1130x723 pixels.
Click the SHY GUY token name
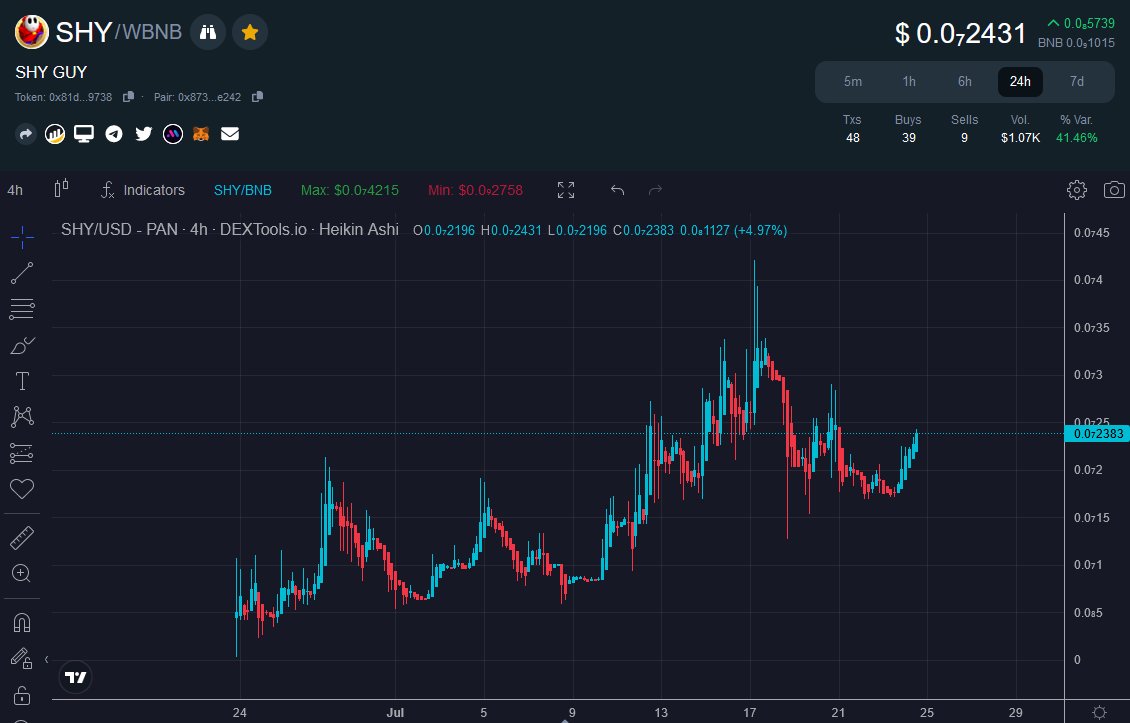[x=51, y=72]
